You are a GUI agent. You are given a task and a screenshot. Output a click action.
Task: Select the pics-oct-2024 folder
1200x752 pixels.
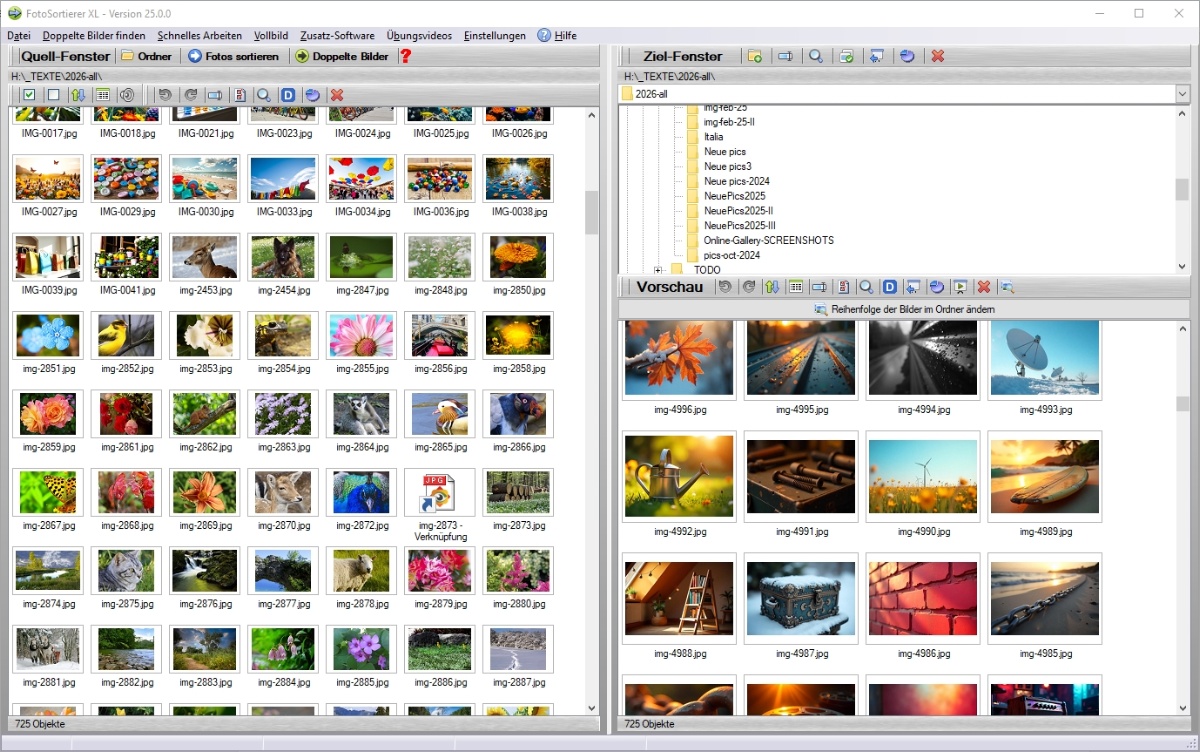(731, 255)
